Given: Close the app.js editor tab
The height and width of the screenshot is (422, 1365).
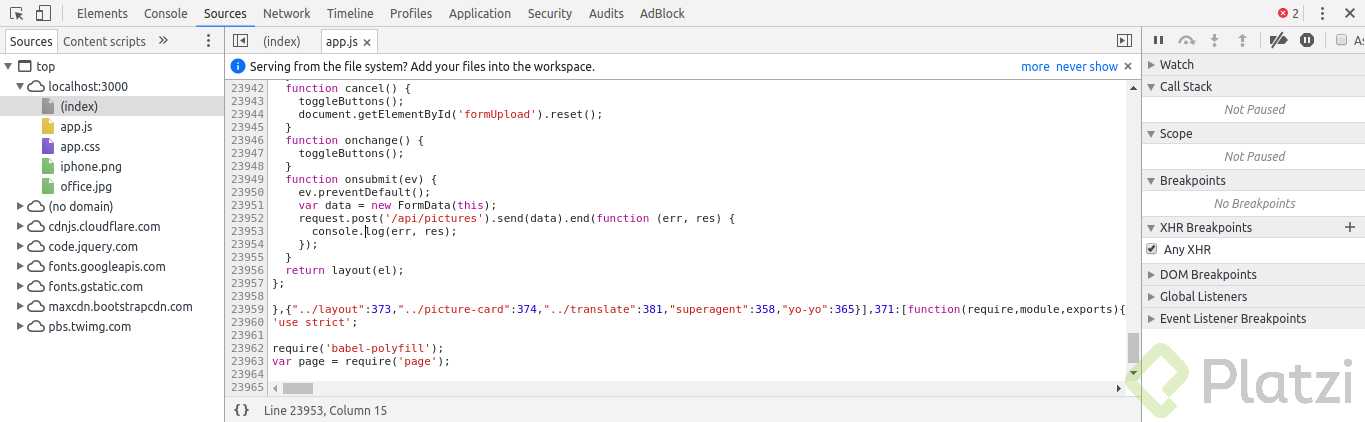Looking at the screenshot, I should (x=367, y=42).
